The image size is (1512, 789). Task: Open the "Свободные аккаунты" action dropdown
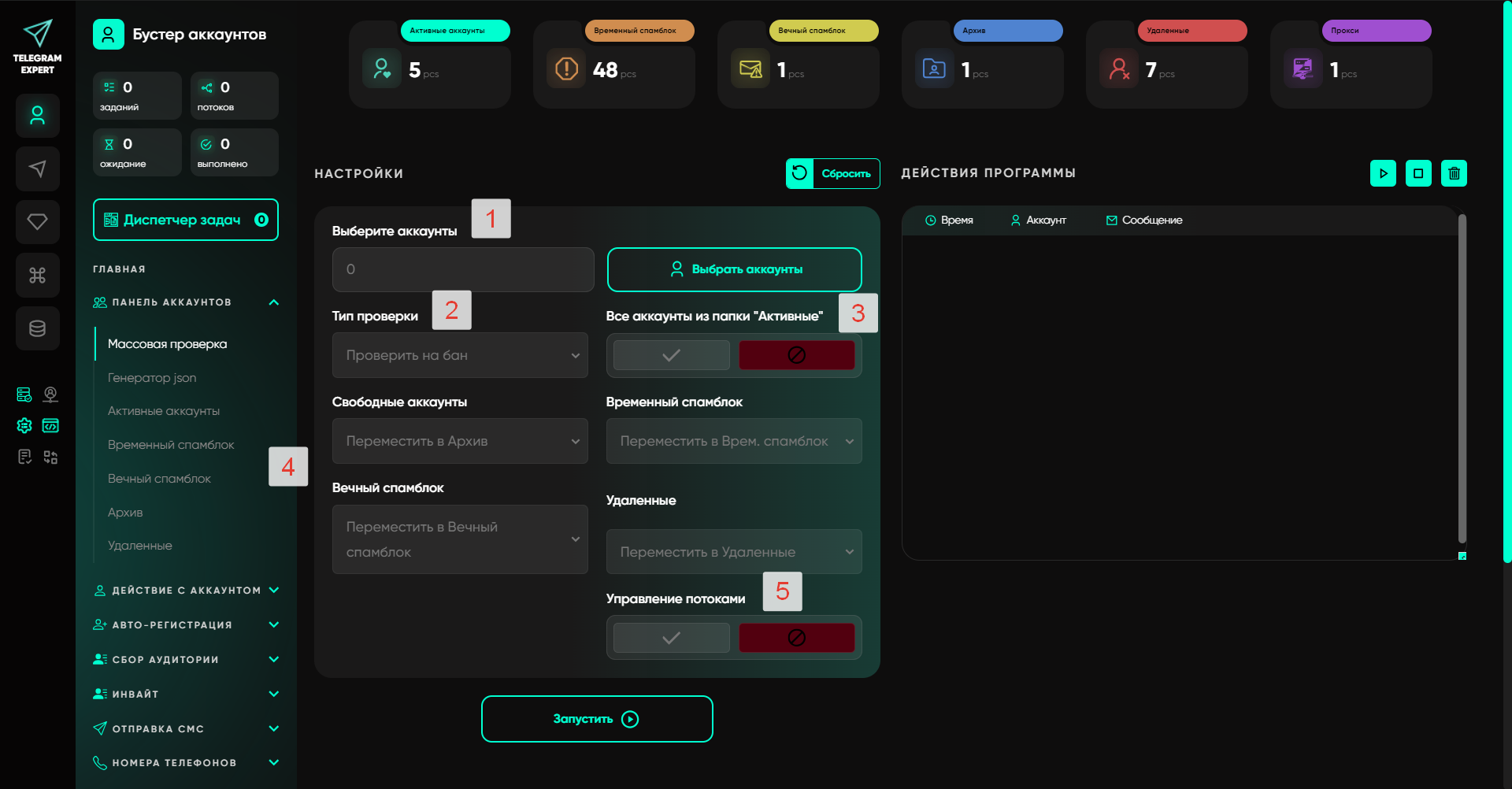click(460, 441)
